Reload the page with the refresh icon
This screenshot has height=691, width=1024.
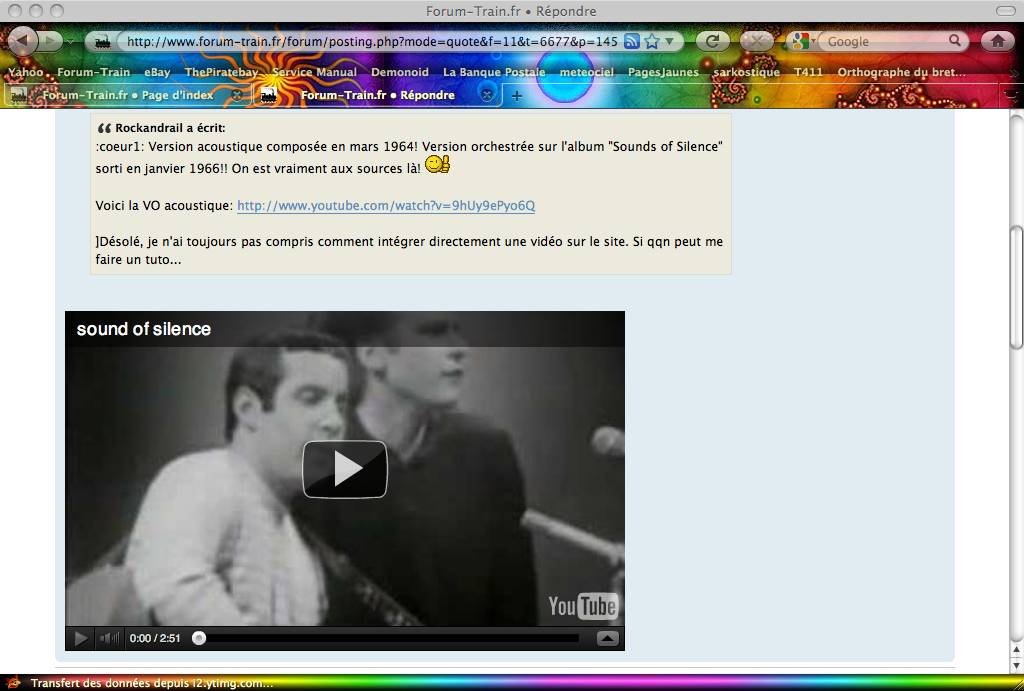click(x=712, y=41)
